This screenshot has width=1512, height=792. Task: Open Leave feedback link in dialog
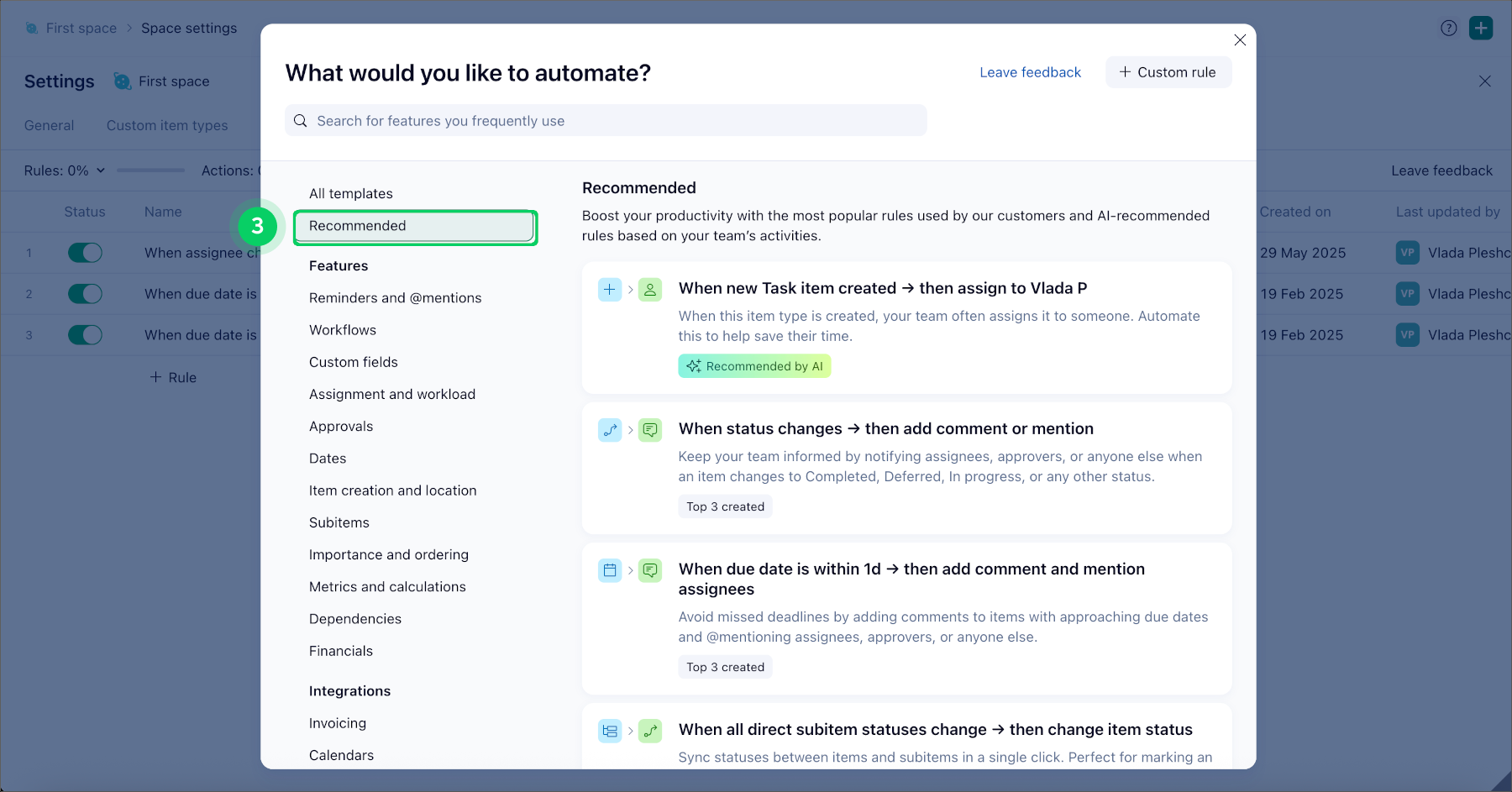pos(1030,72)
